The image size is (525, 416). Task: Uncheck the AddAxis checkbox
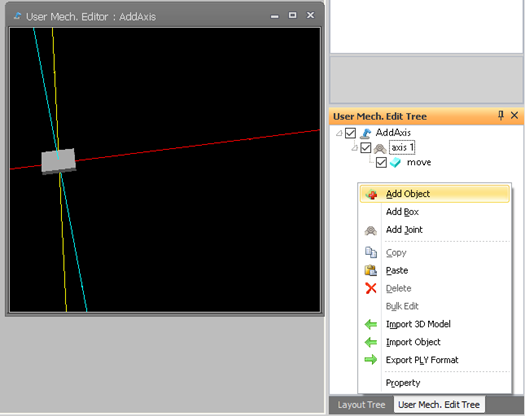(350, 133)
